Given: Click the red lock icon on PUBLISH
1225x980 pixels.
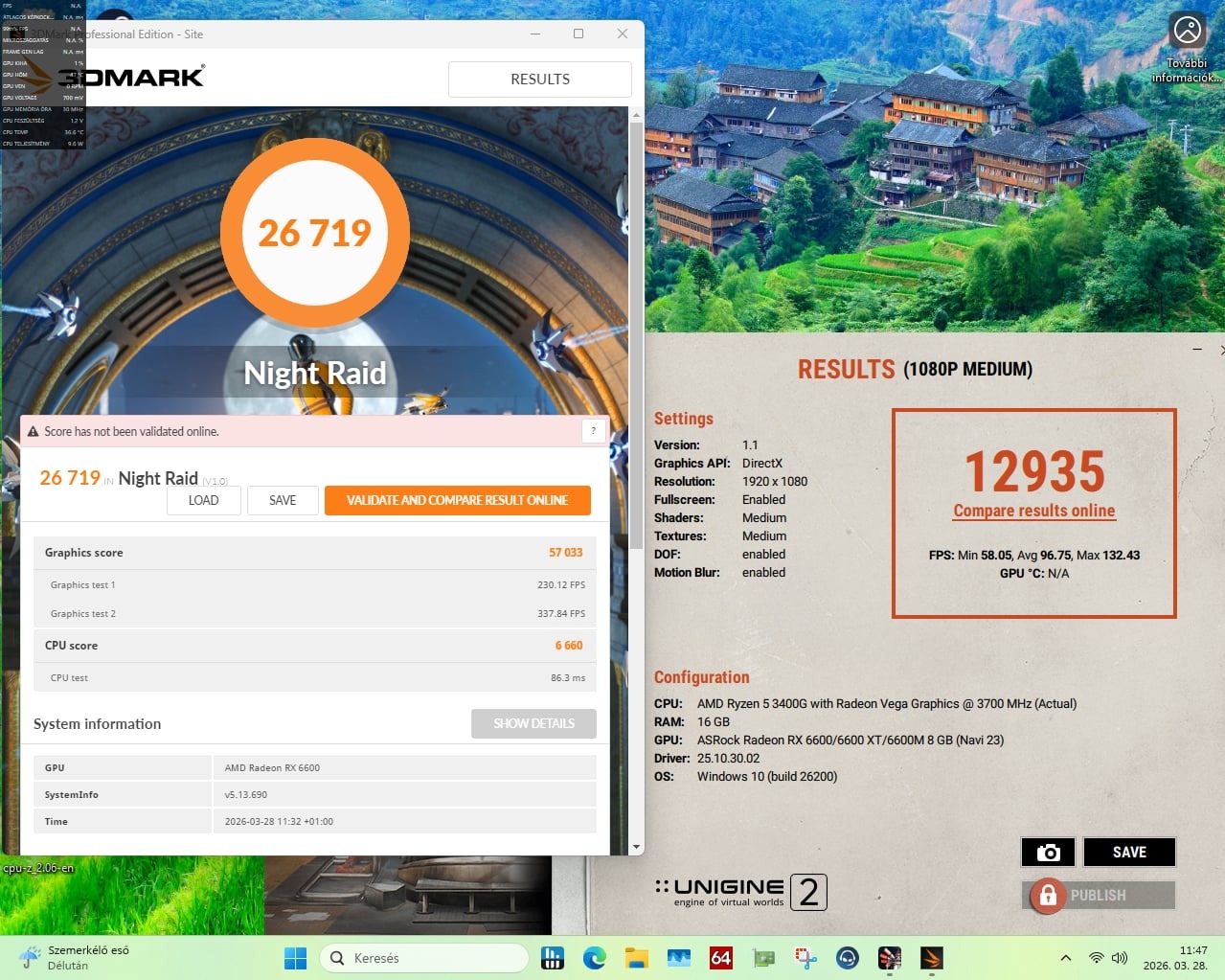Looking at the screenshot, I should 1048,896.
